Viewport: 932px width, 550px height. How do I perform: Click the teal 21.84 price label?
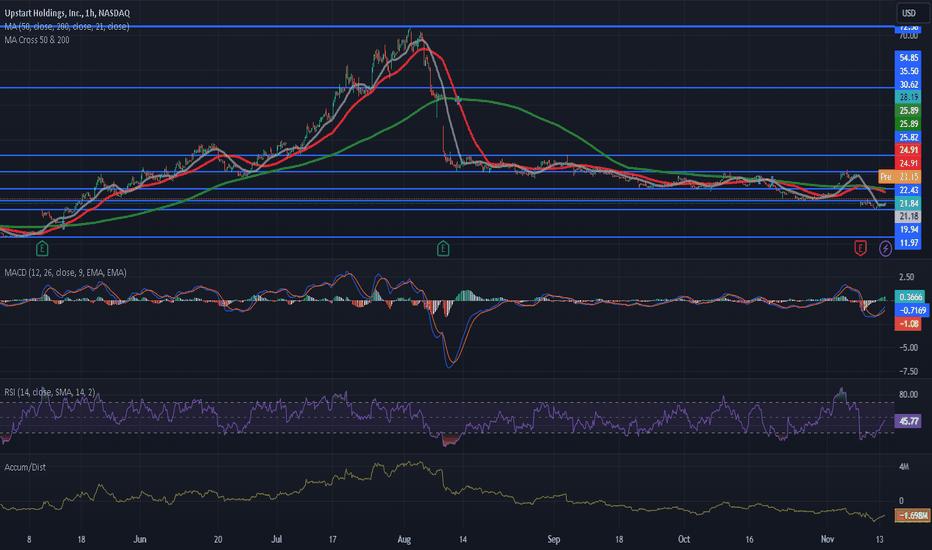pyautogui.click(x=908, y=203)
